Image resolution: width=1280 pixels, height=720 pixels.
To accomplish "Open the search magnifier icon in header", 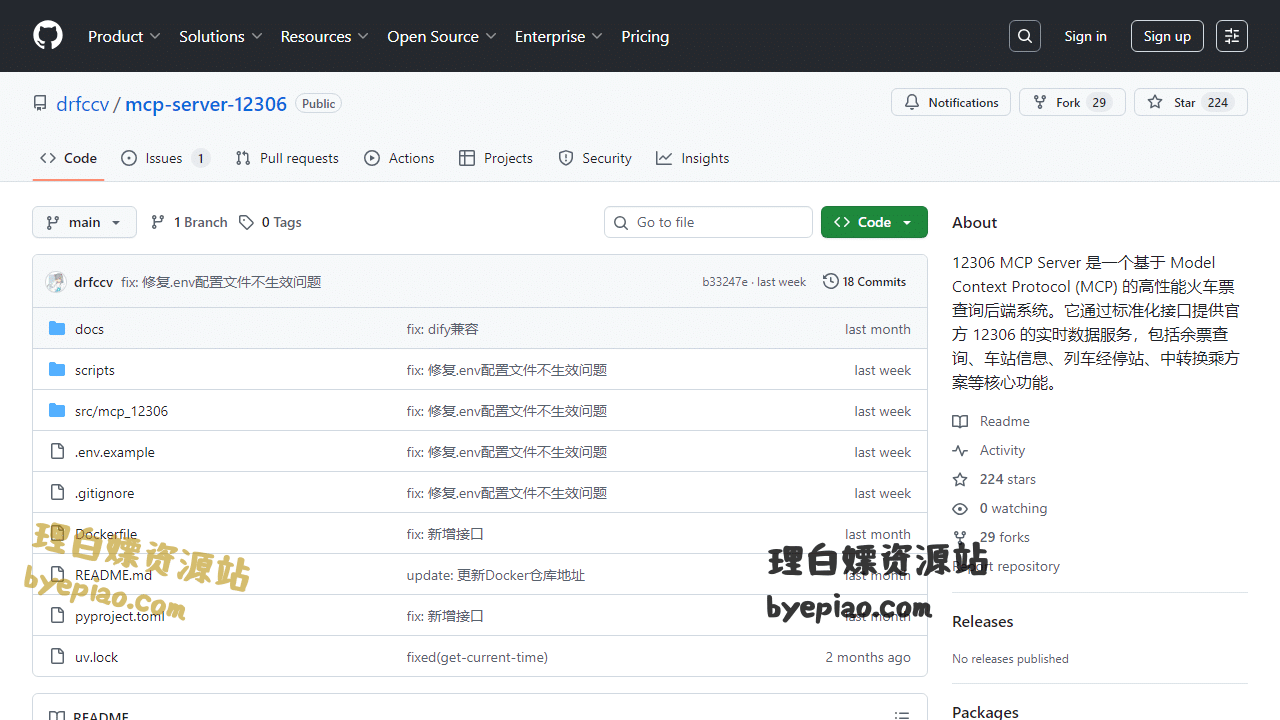I will (1025, 36).
